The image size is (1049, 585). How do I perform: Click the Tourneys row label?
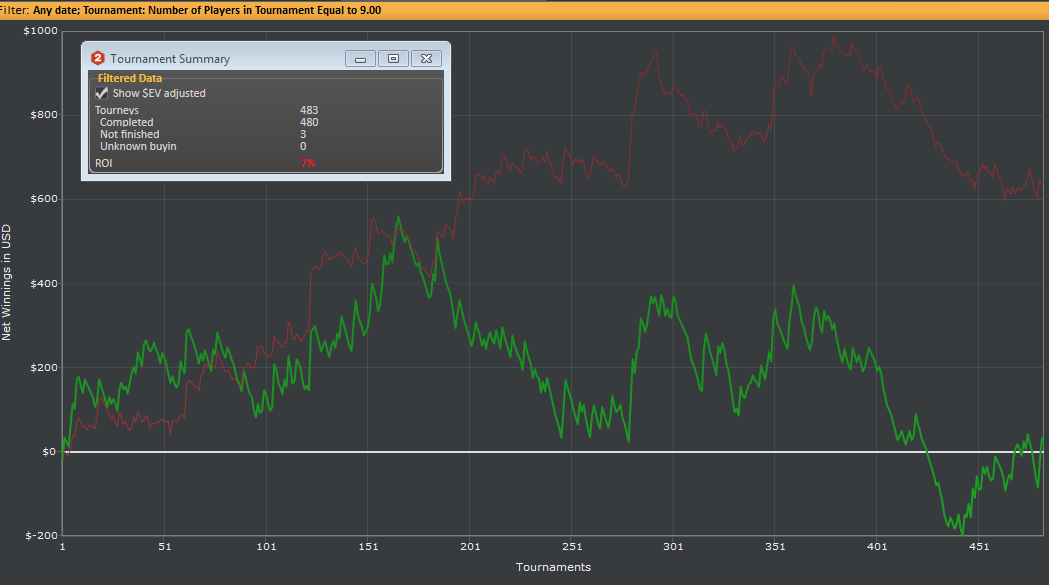pos(117,110)
